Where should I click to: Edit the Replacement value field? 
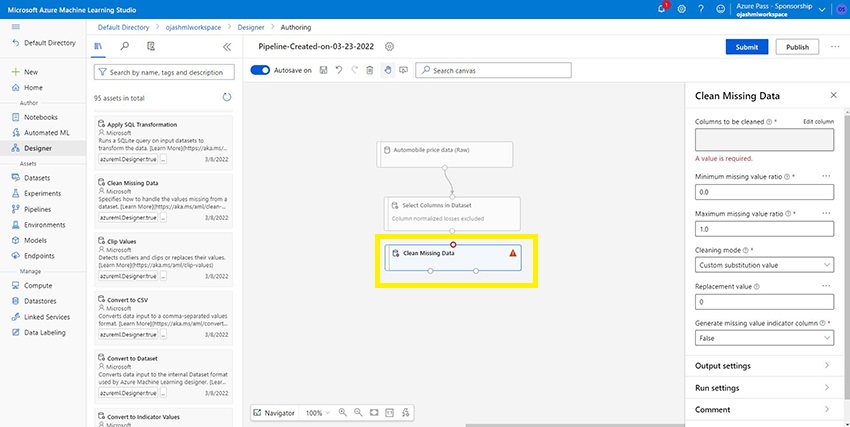coord(764,302)
